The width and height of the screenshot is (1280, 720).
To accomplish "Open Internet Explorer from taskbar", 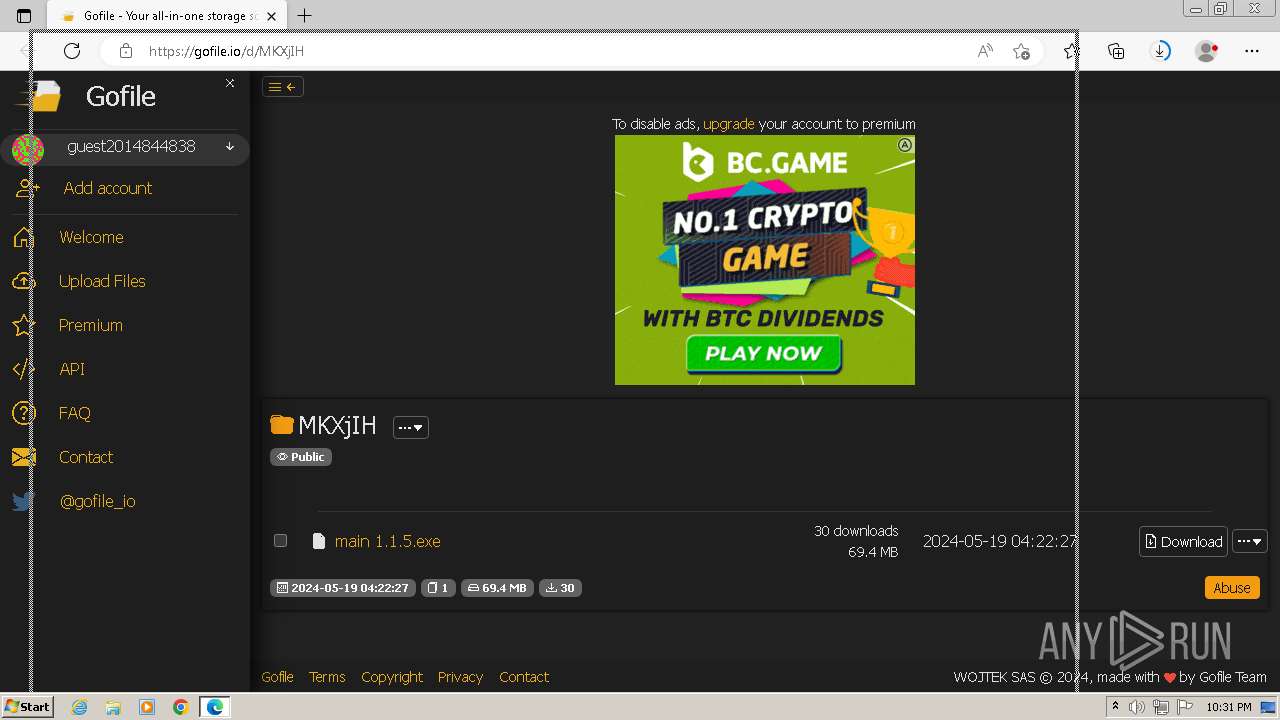I will tap(79, 707).
